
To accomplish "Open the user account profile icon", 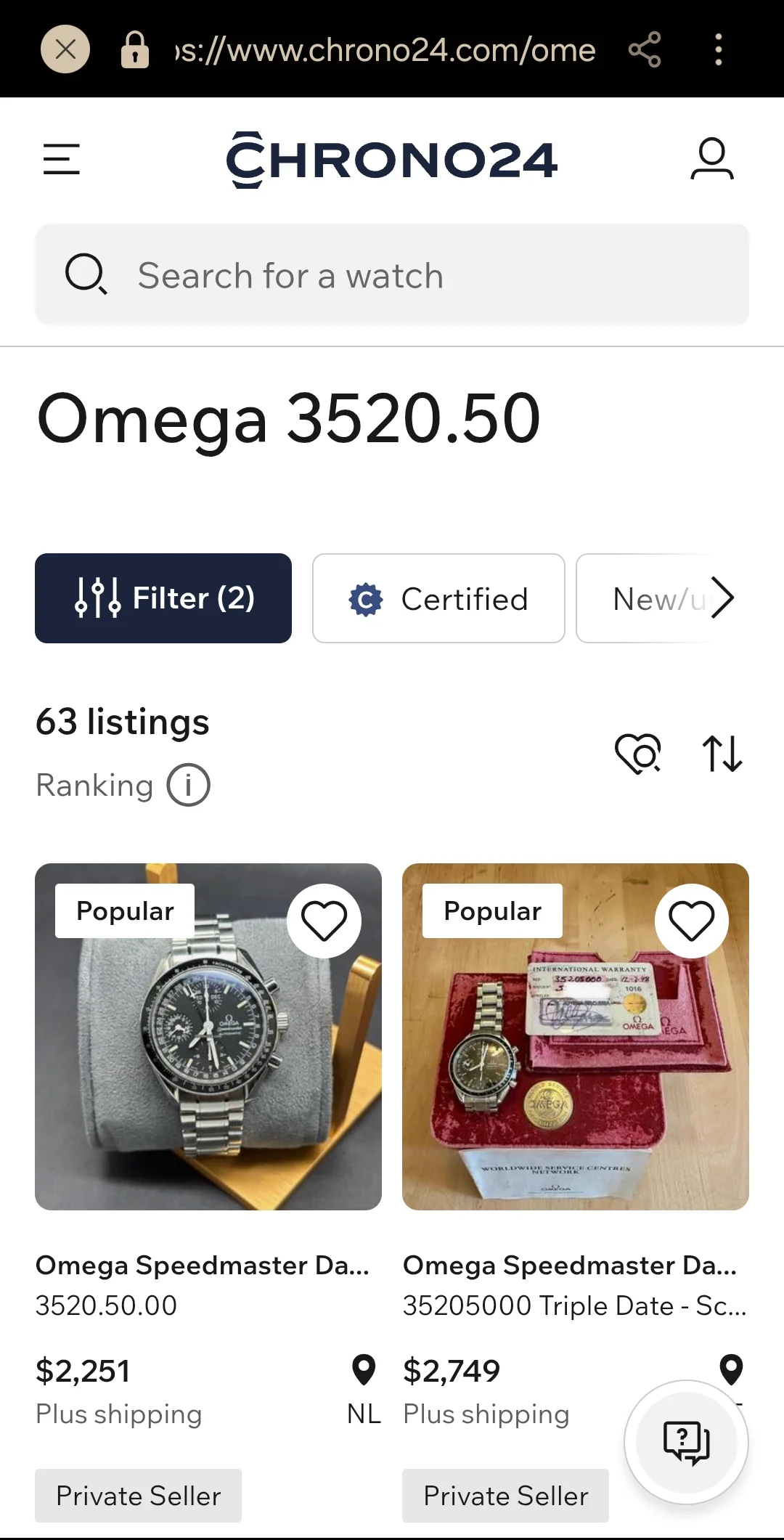I will [x=711, y=159].
